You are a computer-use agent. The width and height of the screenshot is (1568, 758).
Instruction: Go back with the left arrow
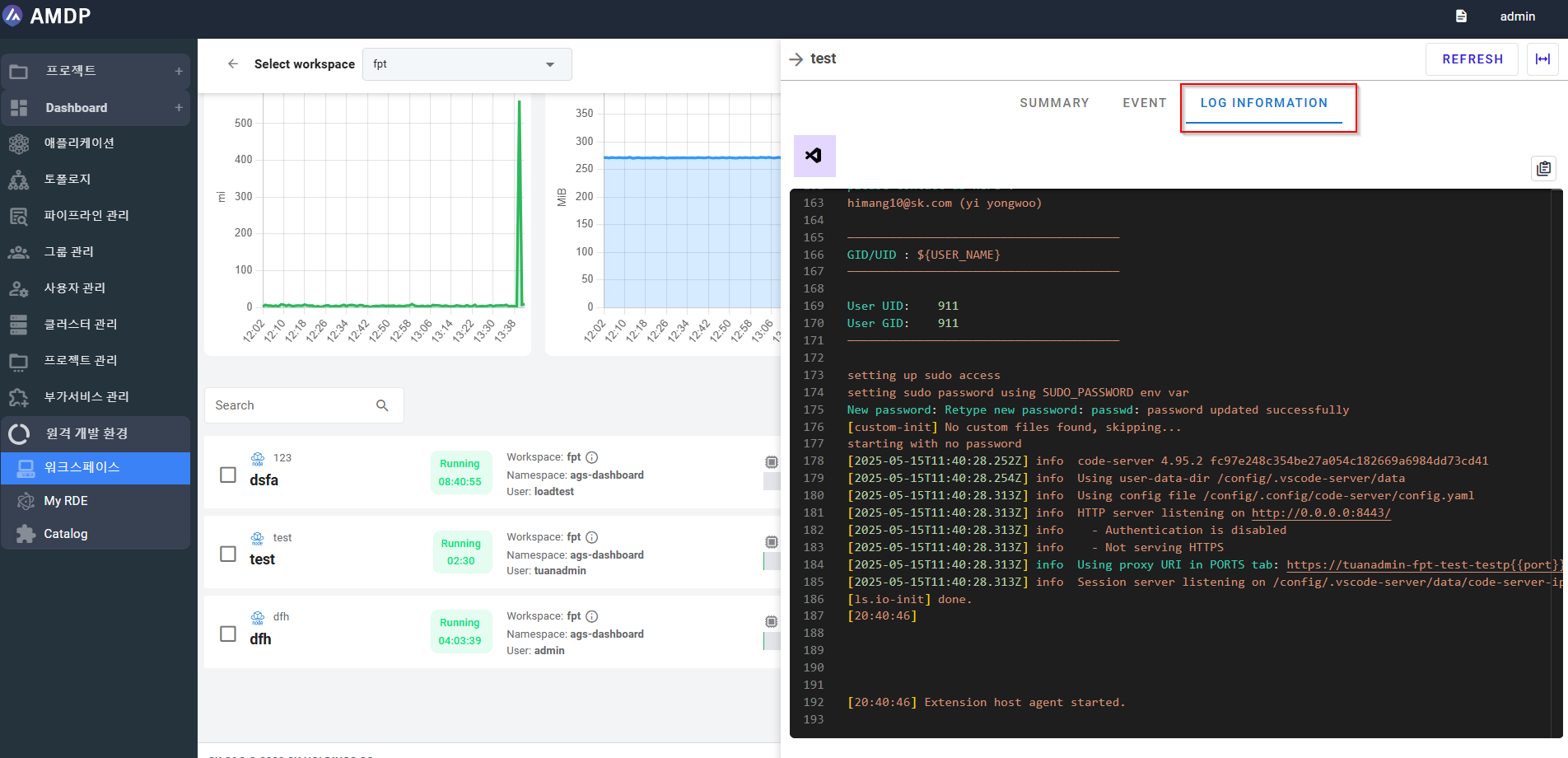point(233,63)
